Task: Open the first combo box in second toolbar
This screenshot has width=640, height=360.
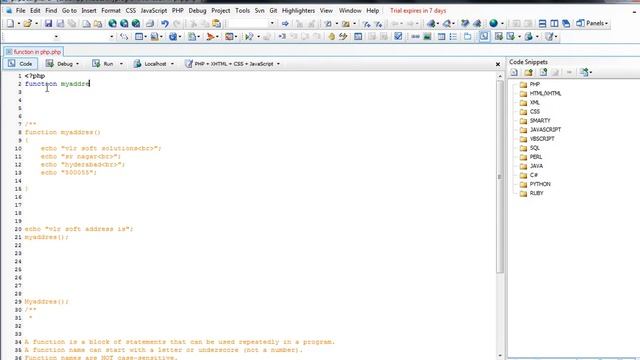Action: point(56,37)
